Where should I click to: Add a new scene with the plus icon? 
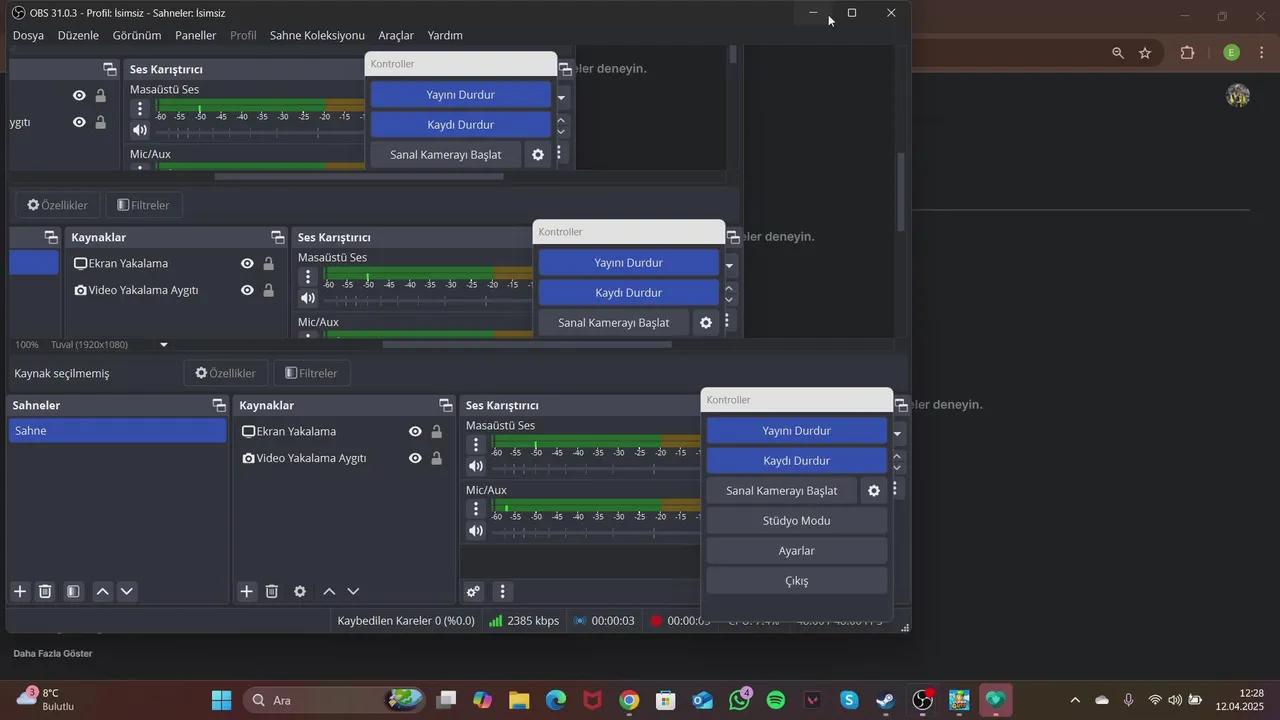point(20,591)
